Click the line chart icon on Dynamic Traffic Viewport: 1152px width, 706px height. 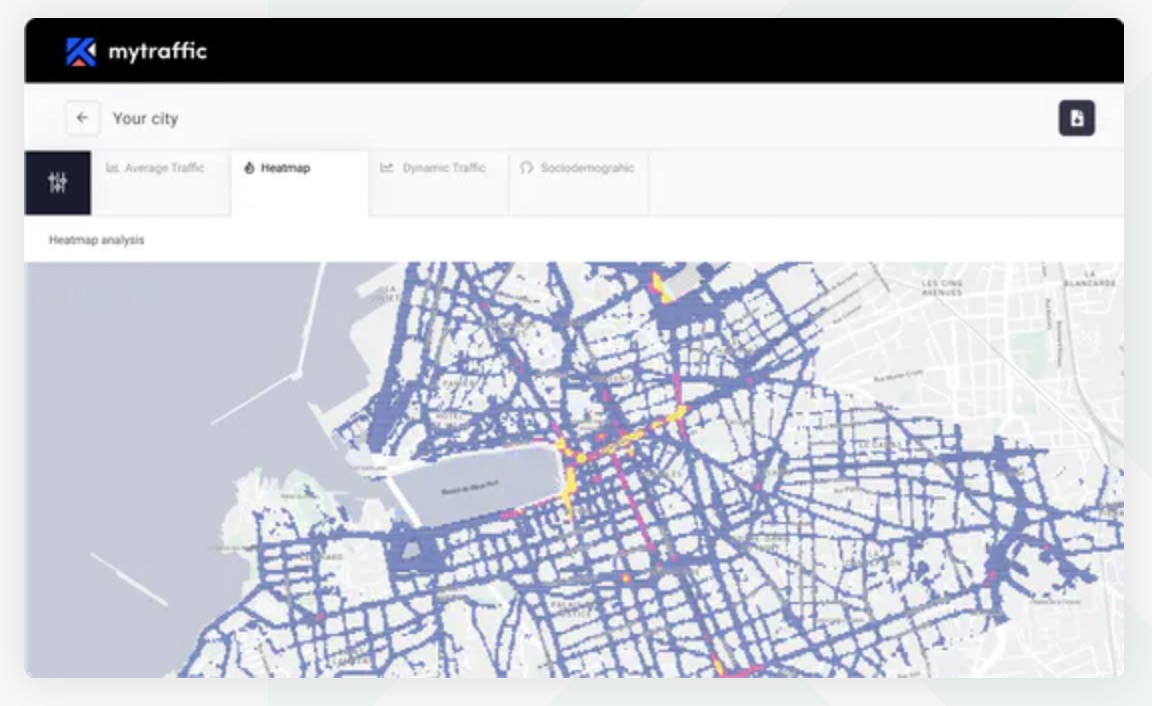click(387, 168)
